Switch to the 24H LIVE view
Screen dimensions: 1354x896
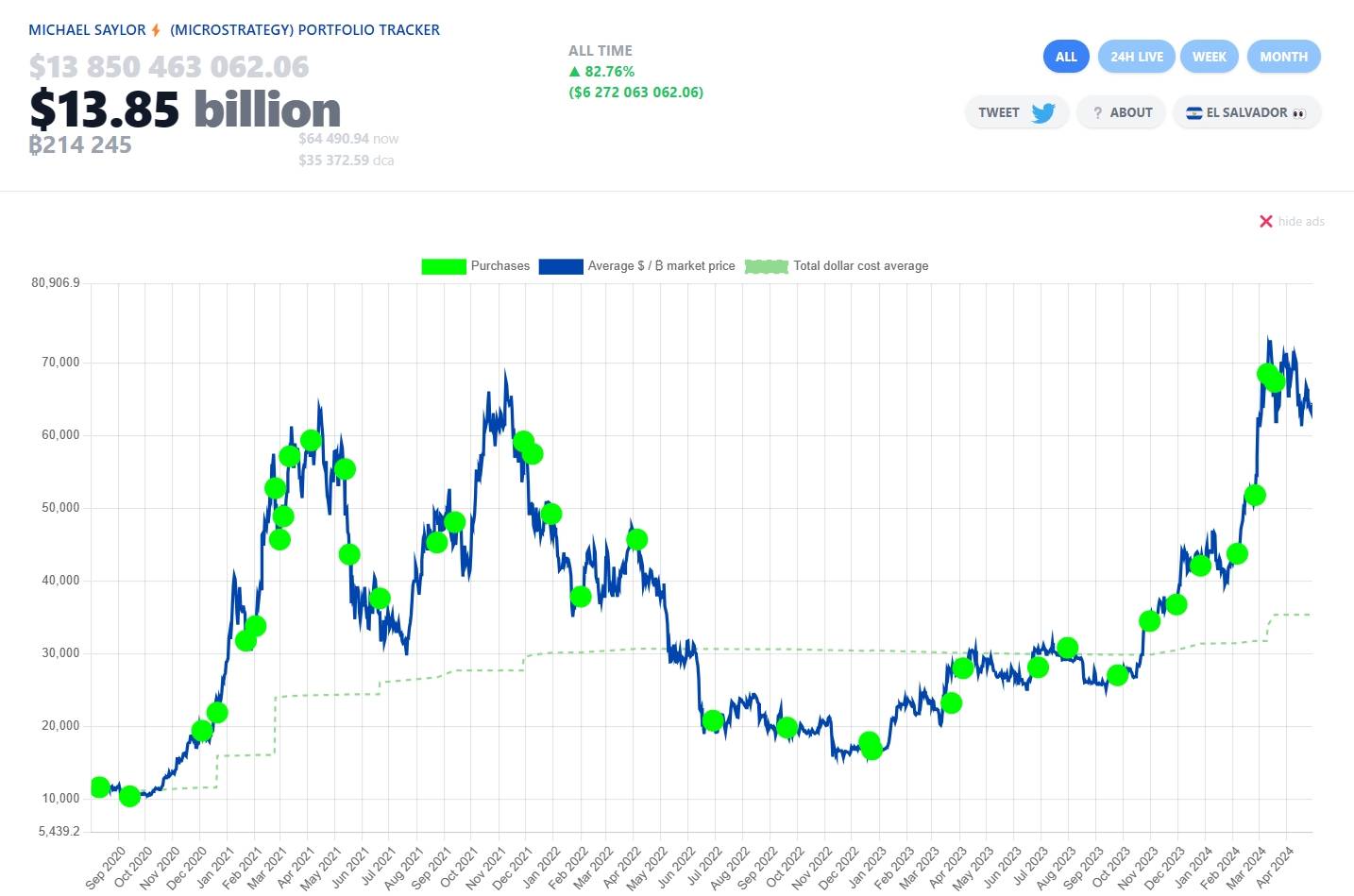(x=1137, y=57)
